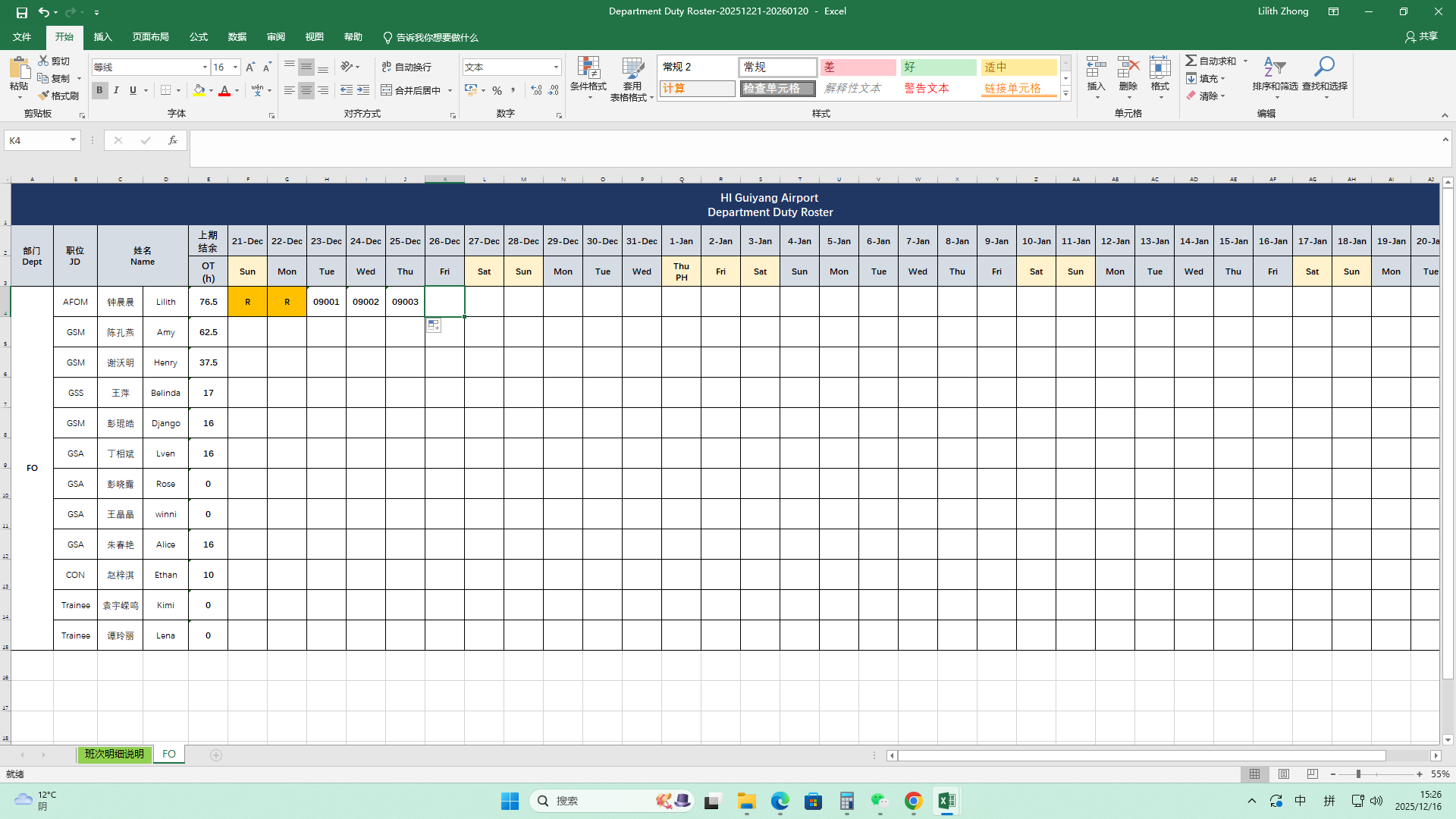Open the 公式 (Formulas) ribbon tab
This screenshot has width=1456, height=819.
[x=199, y=37]
